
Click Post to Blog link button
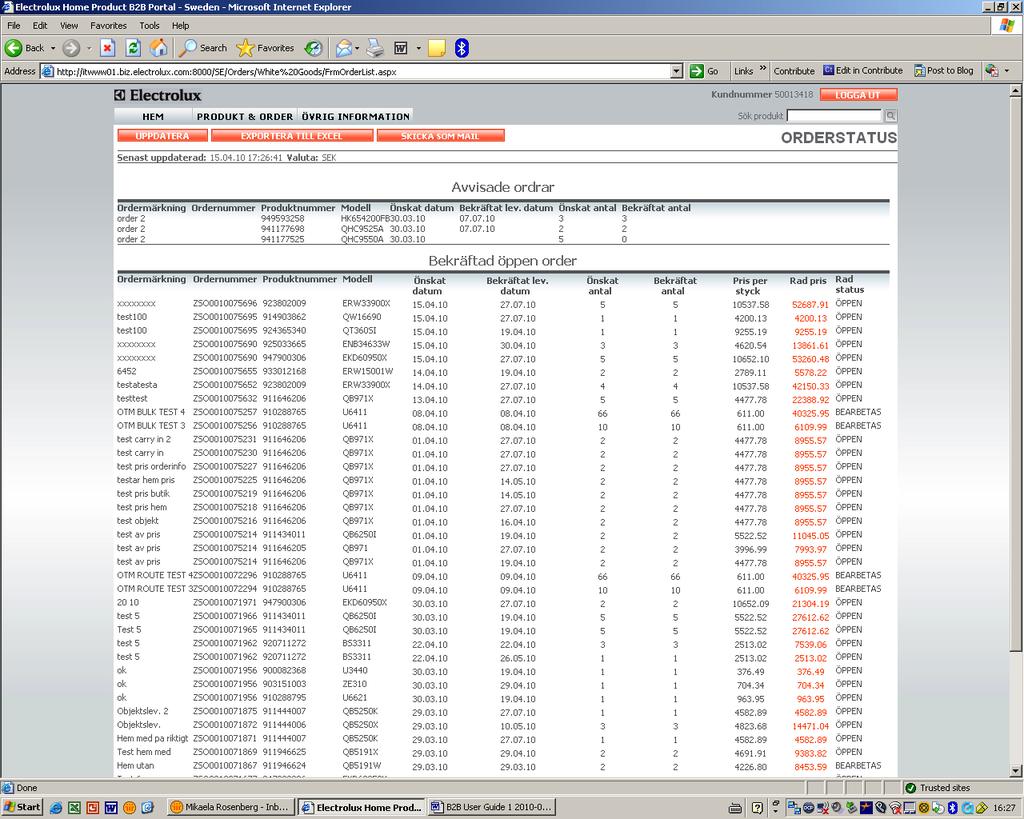point(944,71)
